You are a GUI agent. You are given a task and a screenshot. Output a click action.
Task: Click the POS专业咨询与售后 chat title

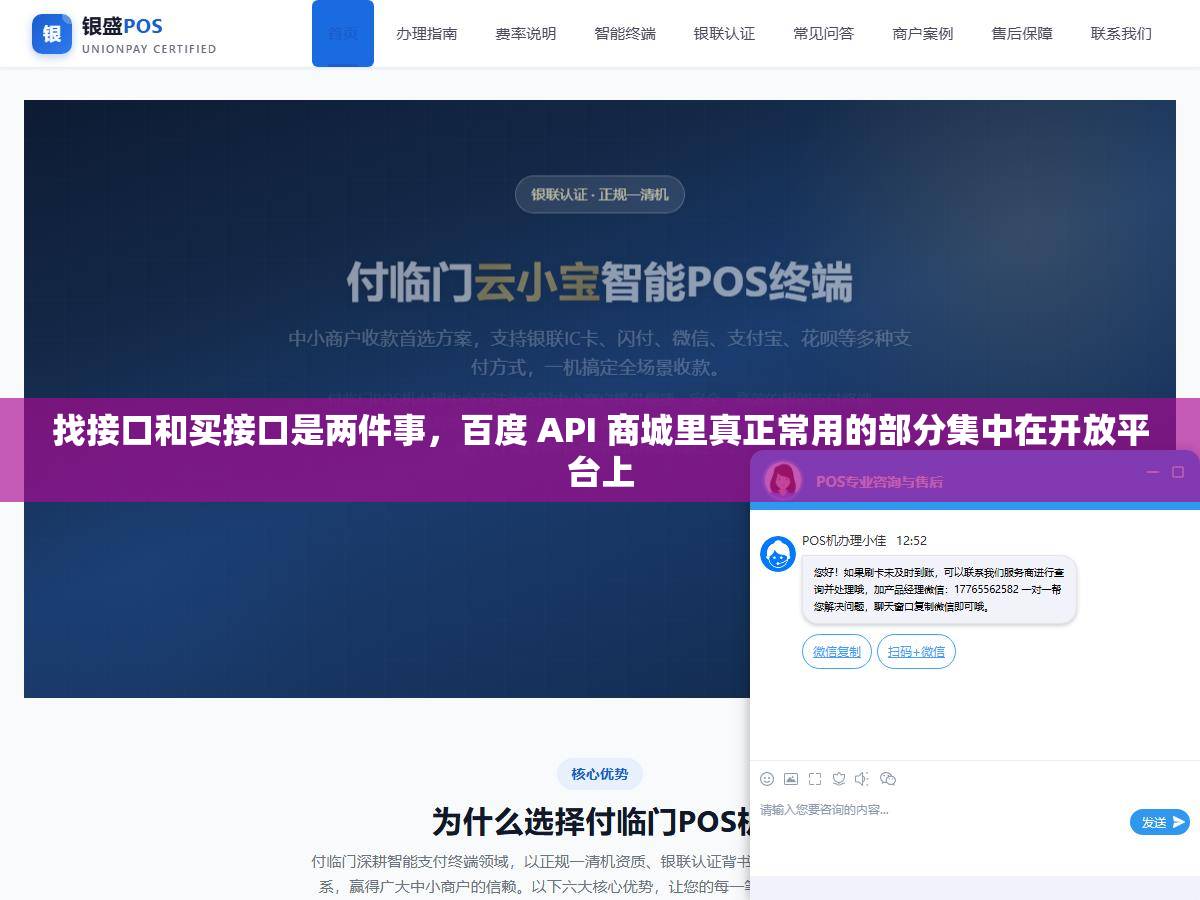click(x=879, y=481)
